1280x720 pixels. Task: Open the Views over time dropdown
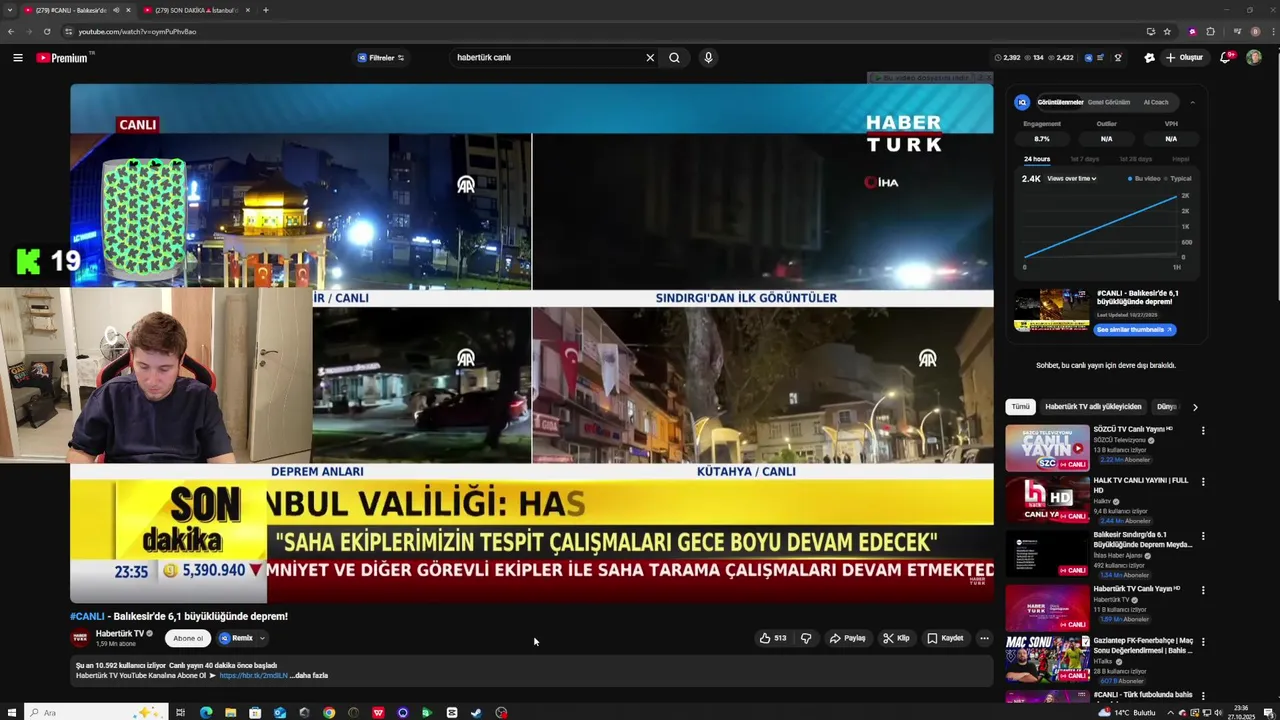(1072, 179)
